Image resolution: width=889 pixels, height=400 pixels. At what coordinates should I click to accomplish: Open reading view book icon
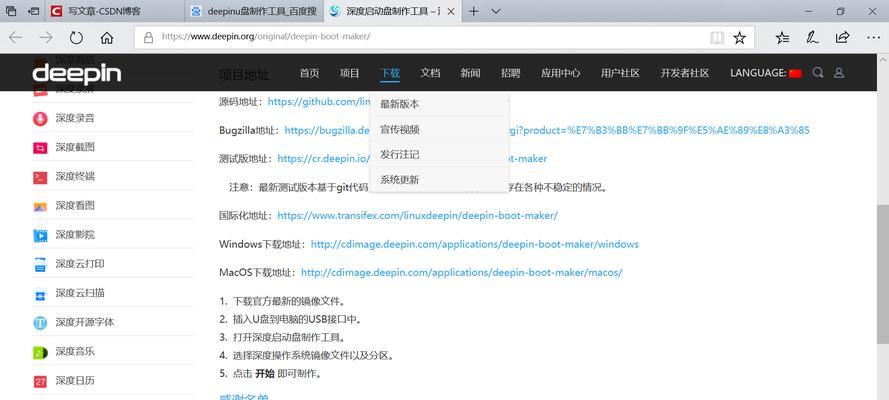point(717,37)
